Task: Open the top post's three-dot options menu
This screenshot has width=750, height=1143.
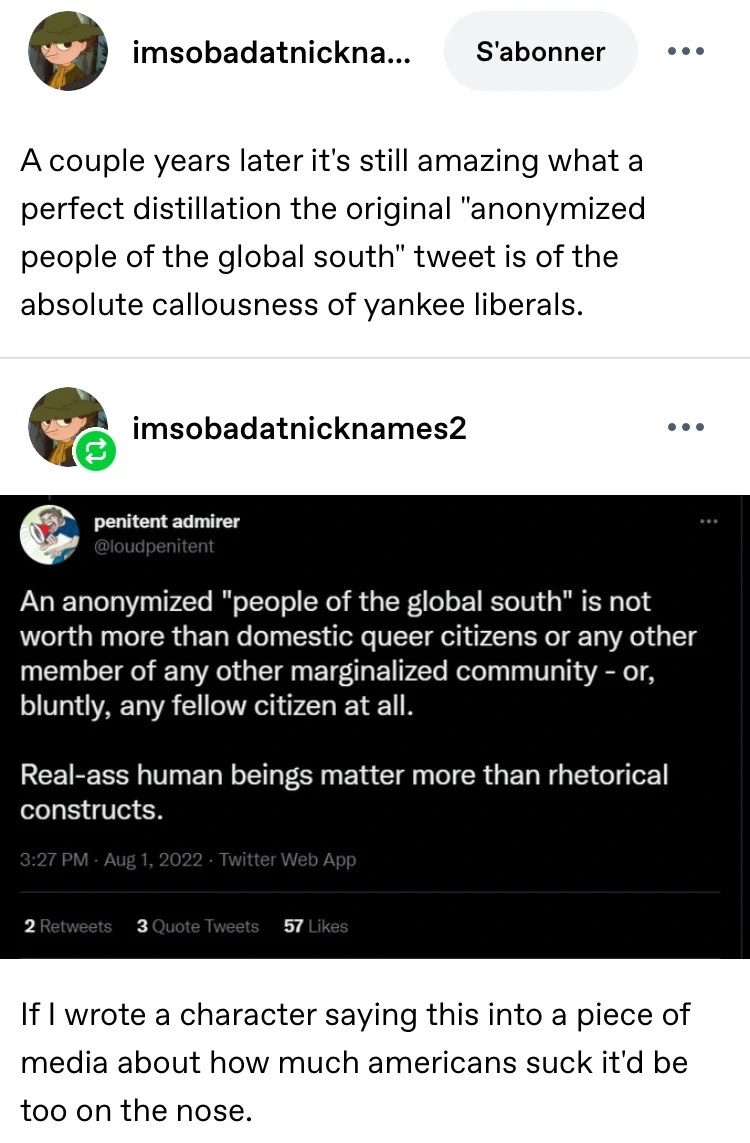Action: [686, 51]
